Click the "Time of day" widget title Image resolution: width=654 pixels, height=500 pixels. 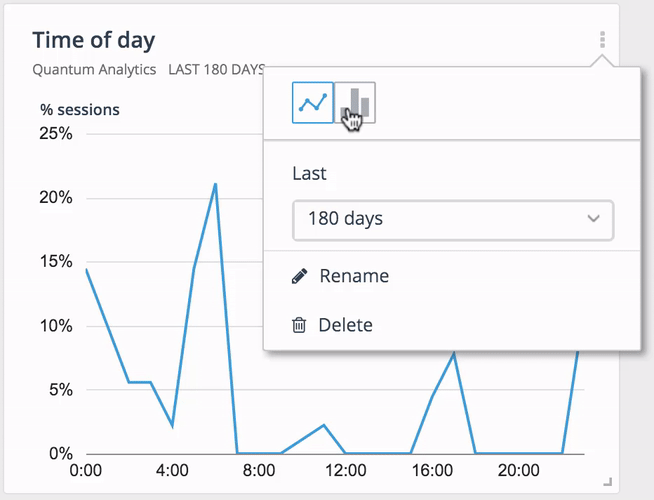click(x=94, y=40)
